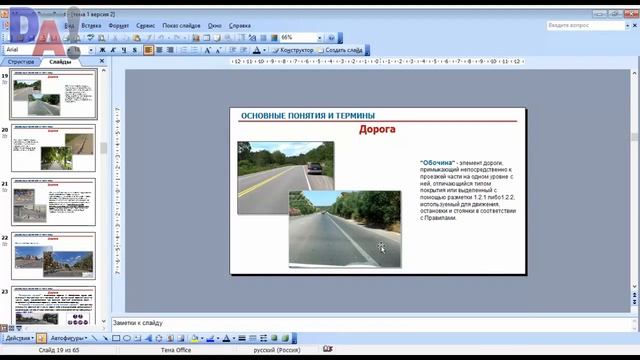
Task: Select the Rectangle drawing tool
Action: [116, 338]
